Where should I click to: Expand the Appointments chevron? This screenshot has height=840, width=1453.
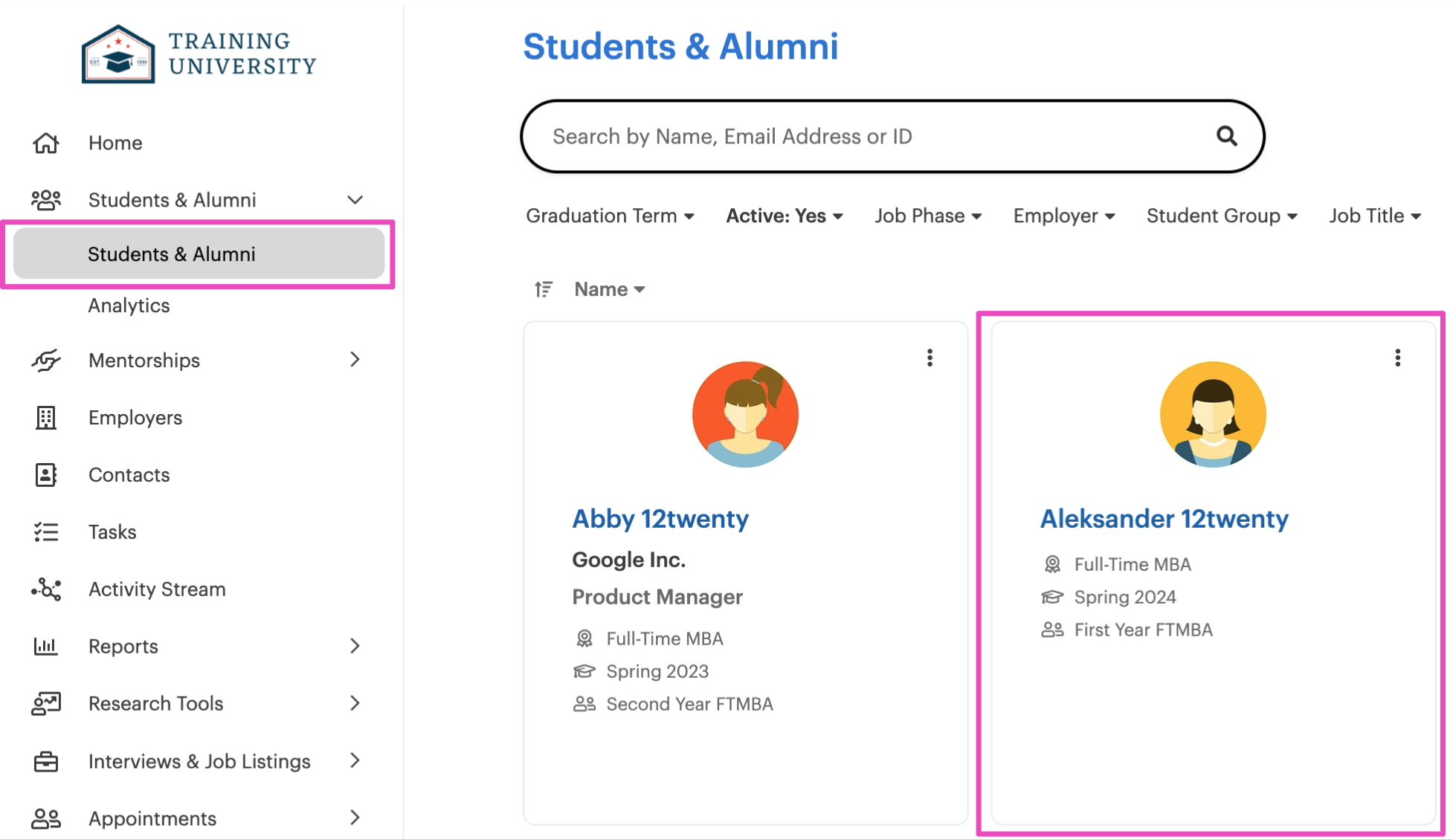point(355,818)
